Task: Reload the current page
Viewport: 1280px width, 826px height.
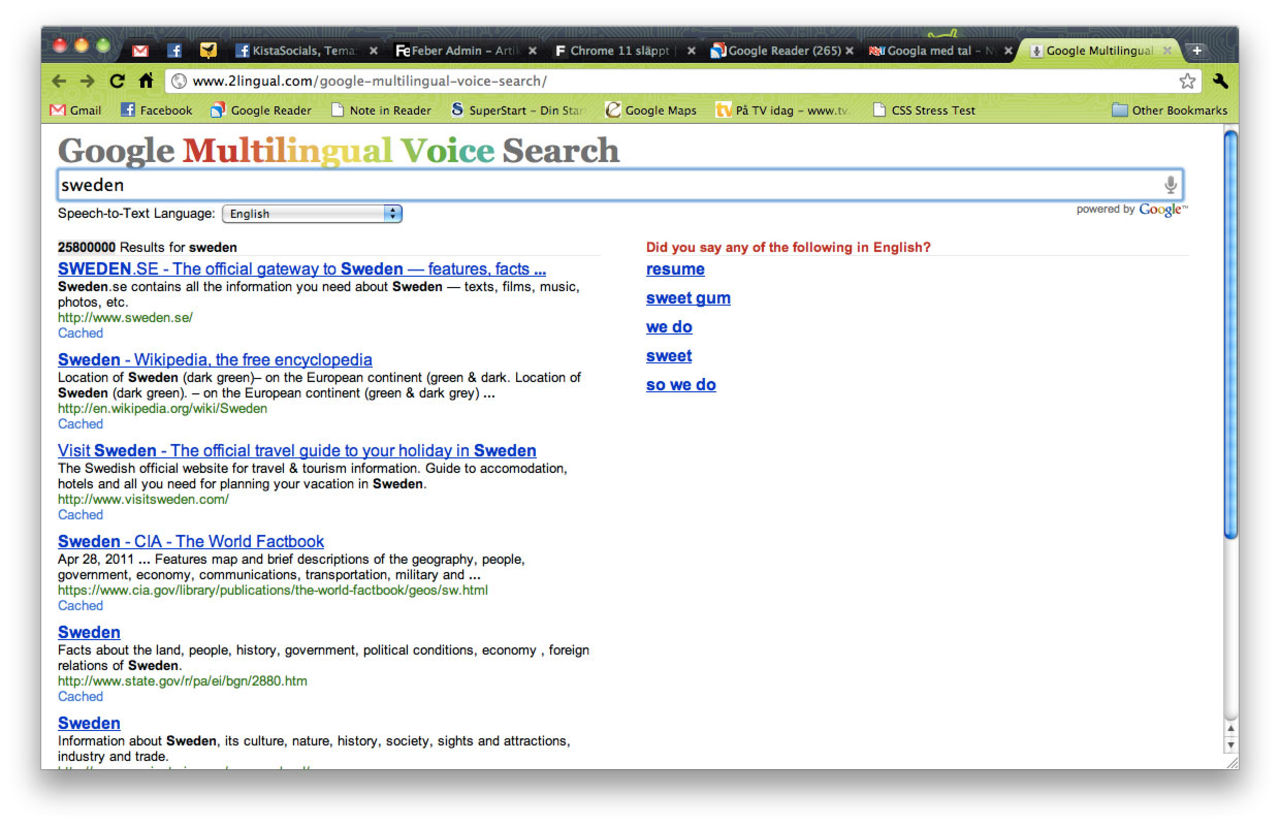Action: (118, 81)
